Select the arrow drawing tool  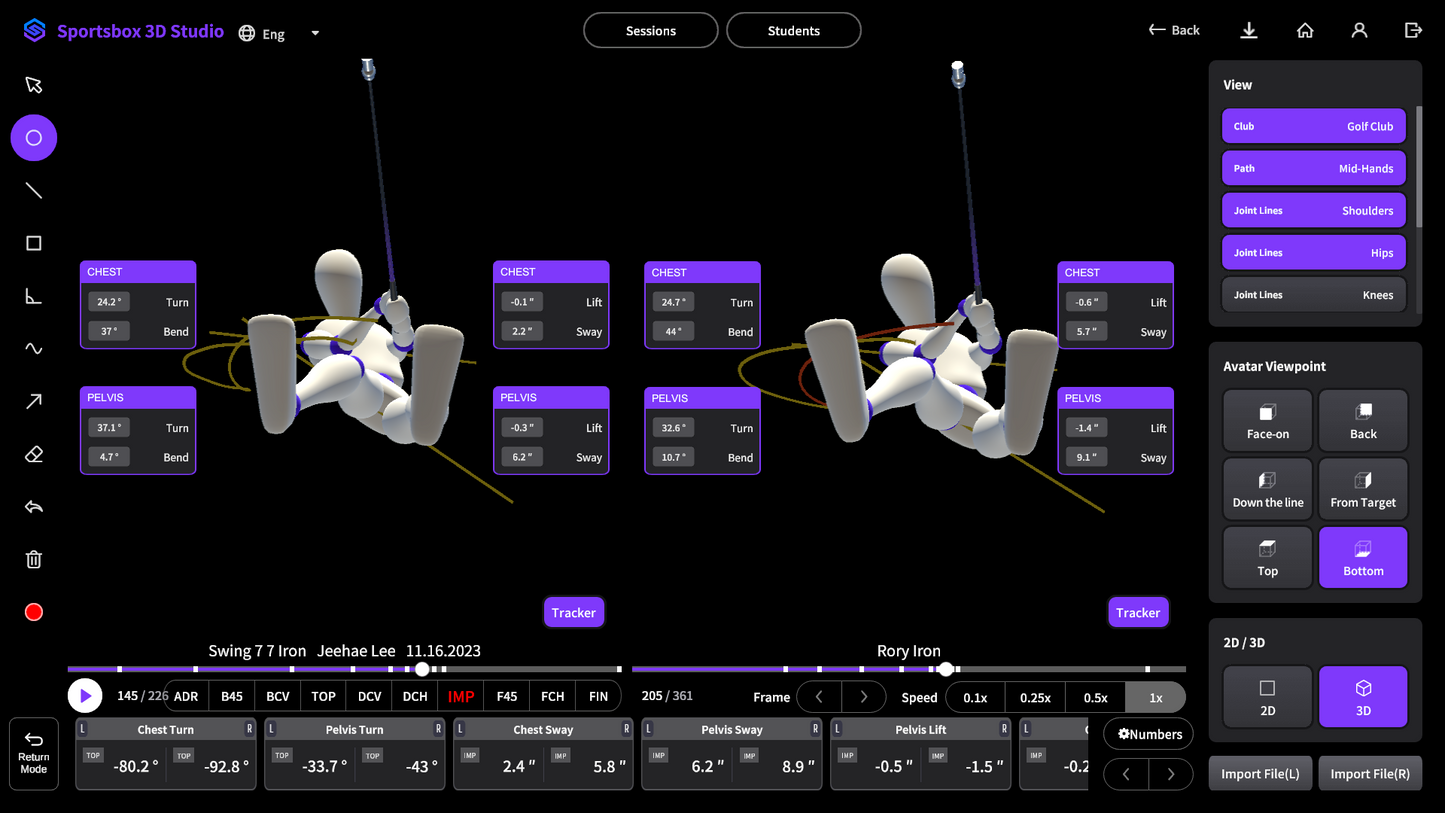coord(34,402)
